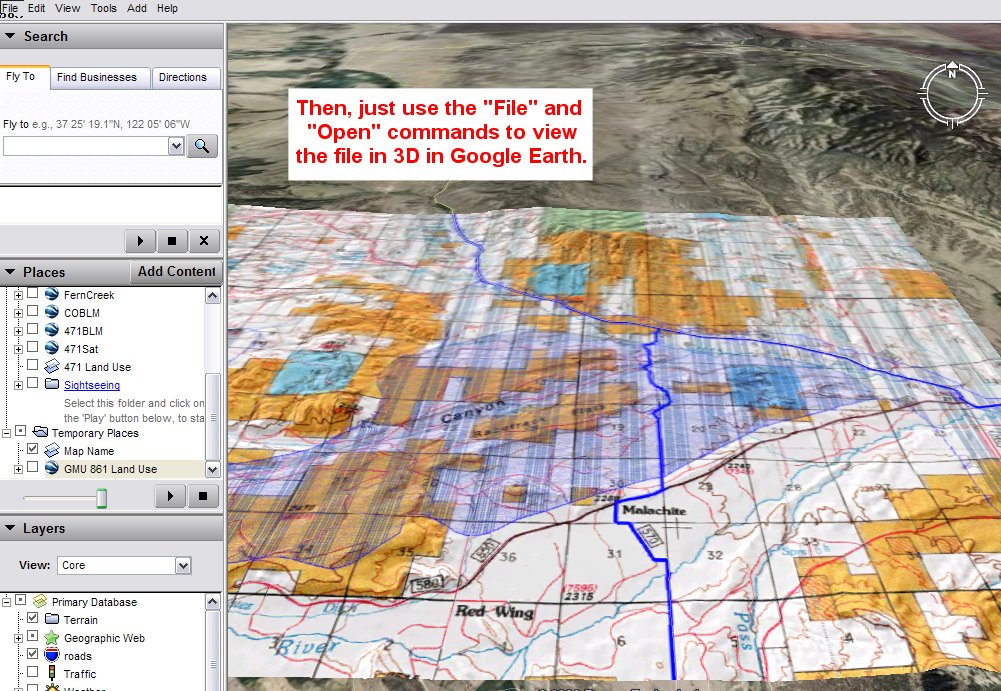This screenshot has height=691, width=1001.
Task: Uncheck the Map Name checkbox
Action: [x=33, y=450]
